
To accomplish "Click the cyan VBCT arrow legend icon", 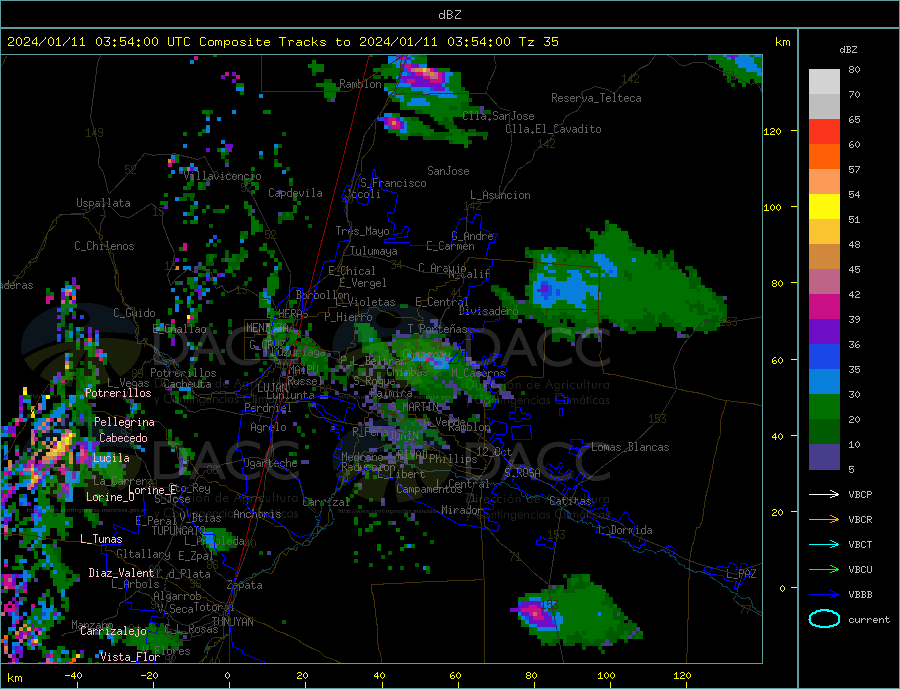I will [x=824, y=544].
